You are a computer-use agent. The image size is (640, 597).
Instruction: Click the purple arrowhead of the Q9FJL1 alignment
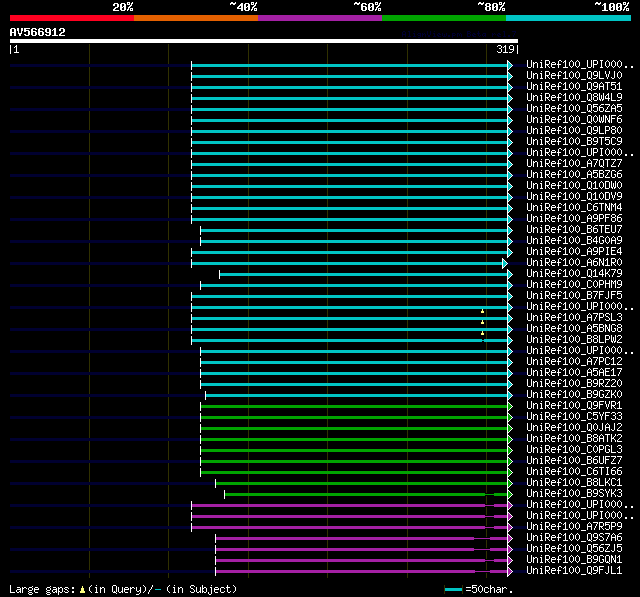[x=510, y=570]
